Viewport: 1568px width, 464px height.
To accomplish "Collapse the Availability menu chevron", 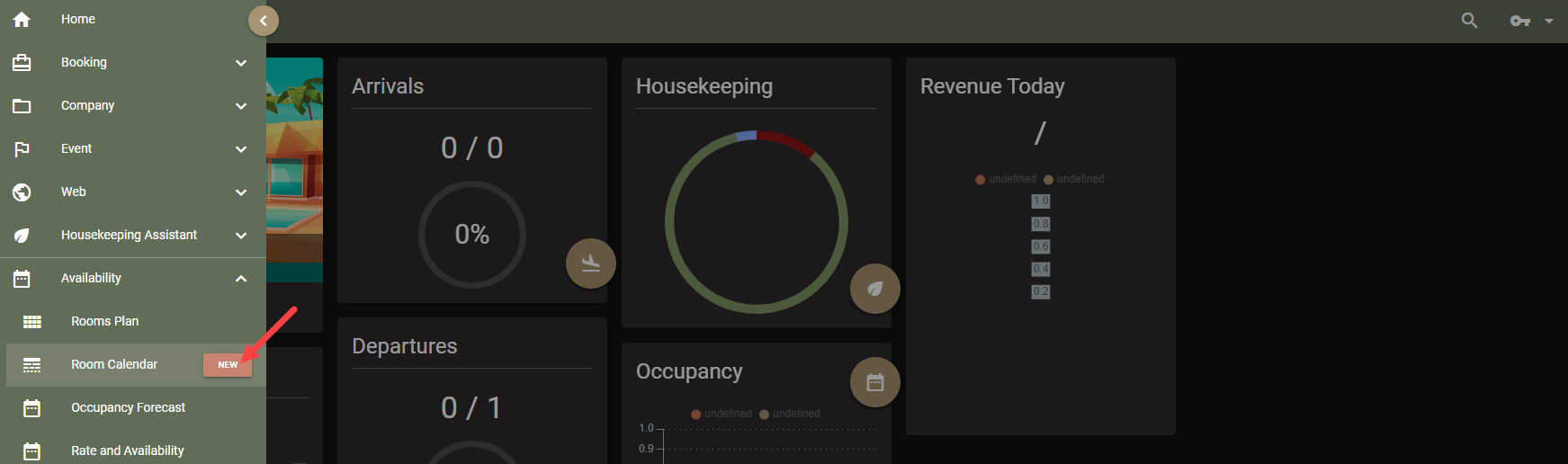I will tap(241, 279).
